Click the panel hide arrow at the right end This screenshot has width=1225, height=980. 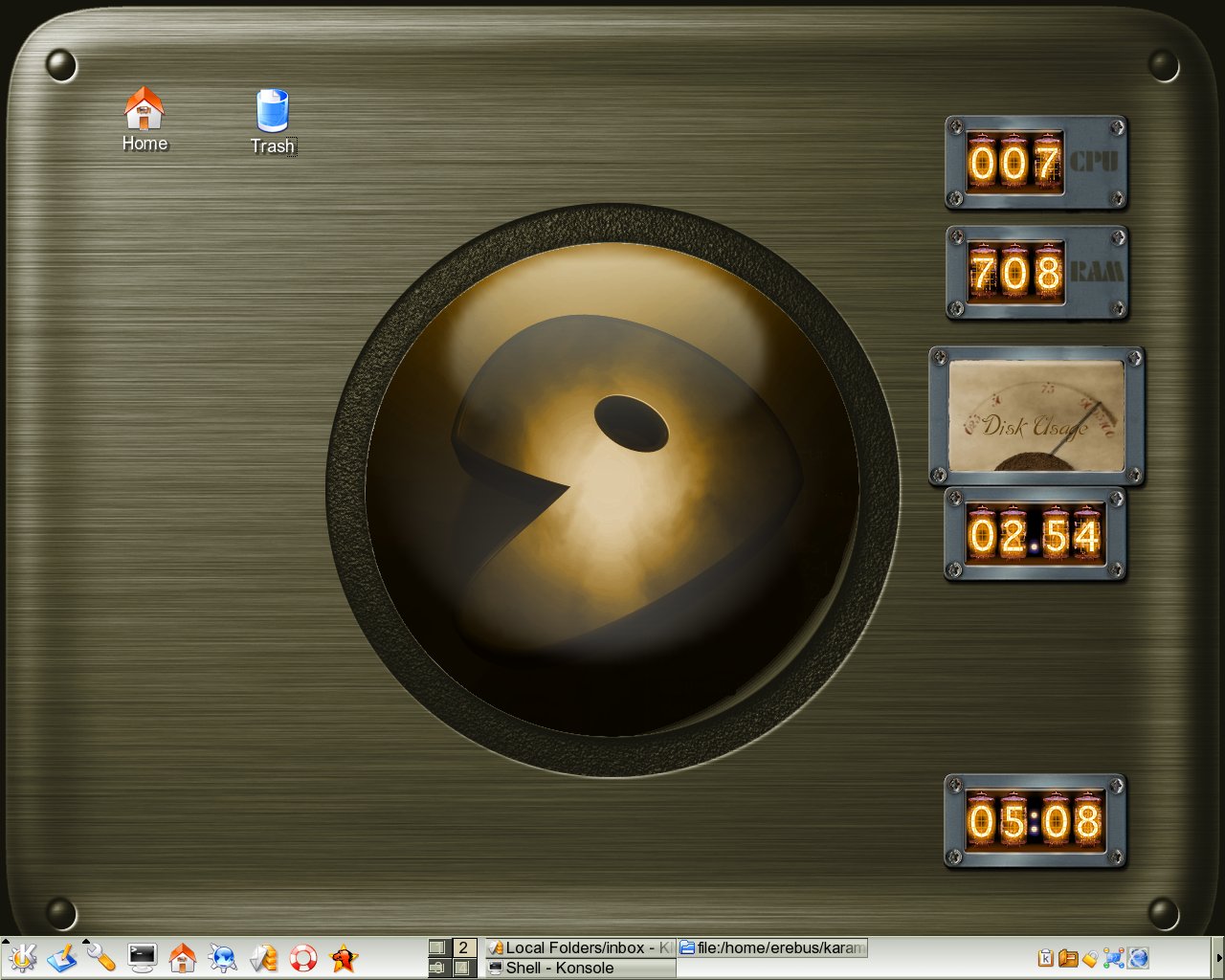tap(1218, 957)
